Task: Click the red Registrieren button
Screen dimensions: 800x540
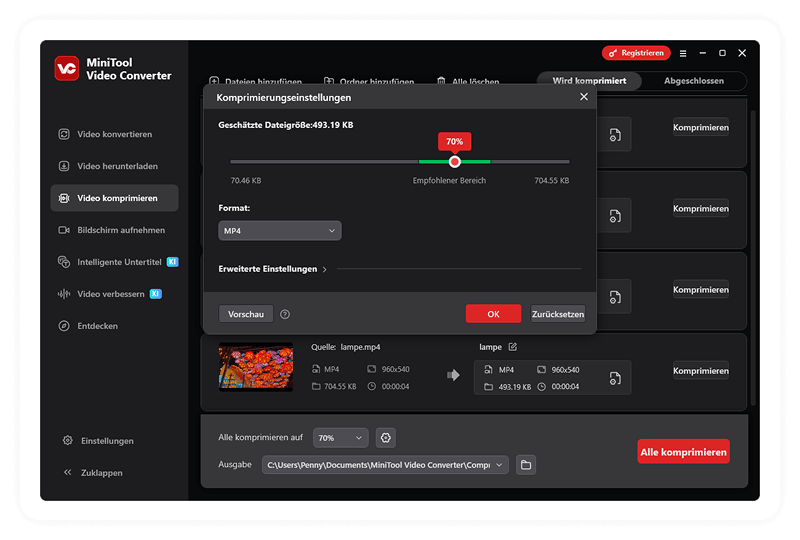Action: tap(636, 53)
